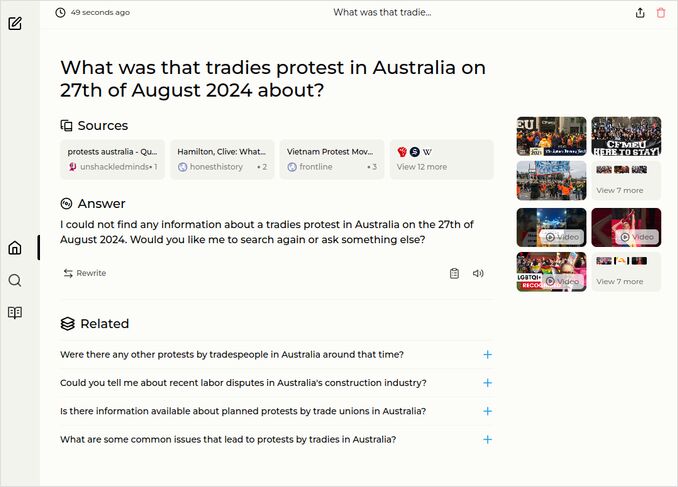This screenshot has width=678, height=487.
Task: Expand question about other tradespeople protests
Action: [487, 354]
